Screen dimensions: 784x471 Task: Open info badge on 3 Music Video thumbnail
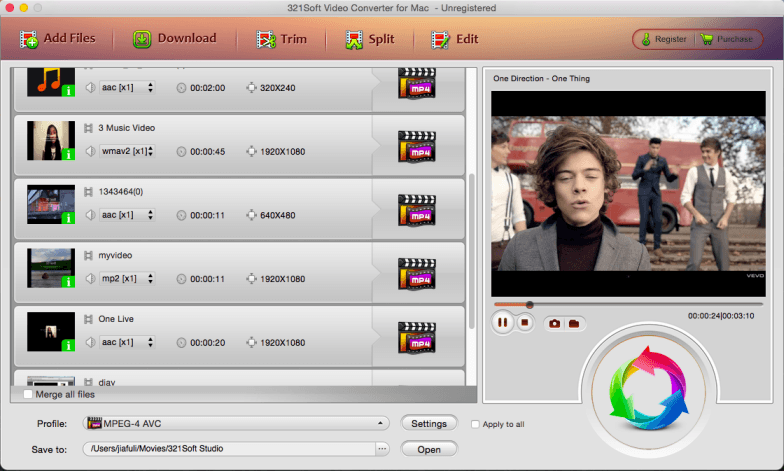[68, 154]
